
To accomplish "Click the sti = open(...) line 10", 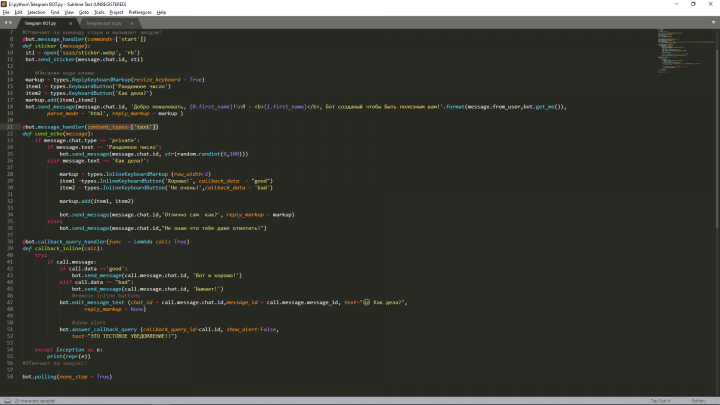I will click(83, 53).
